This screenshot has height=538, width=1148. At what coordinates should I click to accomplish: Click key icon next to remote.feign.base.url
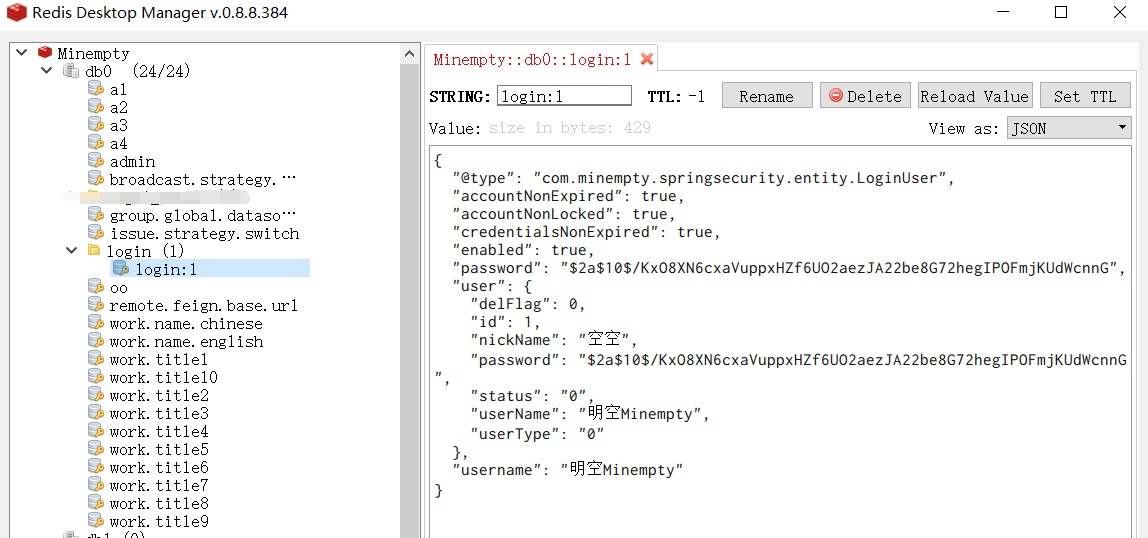(x=96, y=305)
